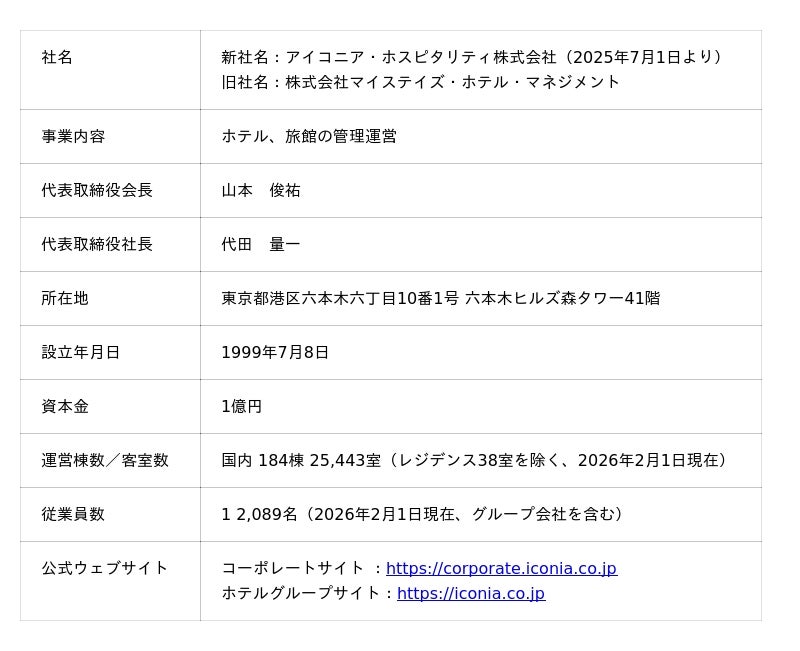Click the 所在地 label cell

65,299
